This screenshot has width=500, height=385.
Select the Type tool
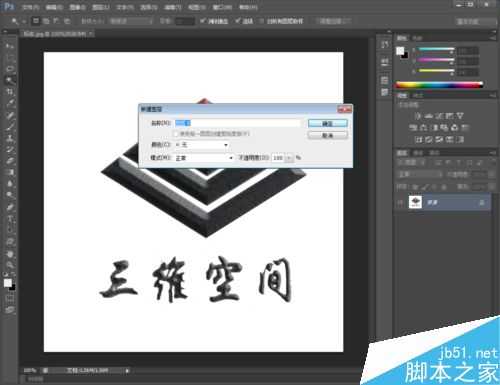coord(10,219)
